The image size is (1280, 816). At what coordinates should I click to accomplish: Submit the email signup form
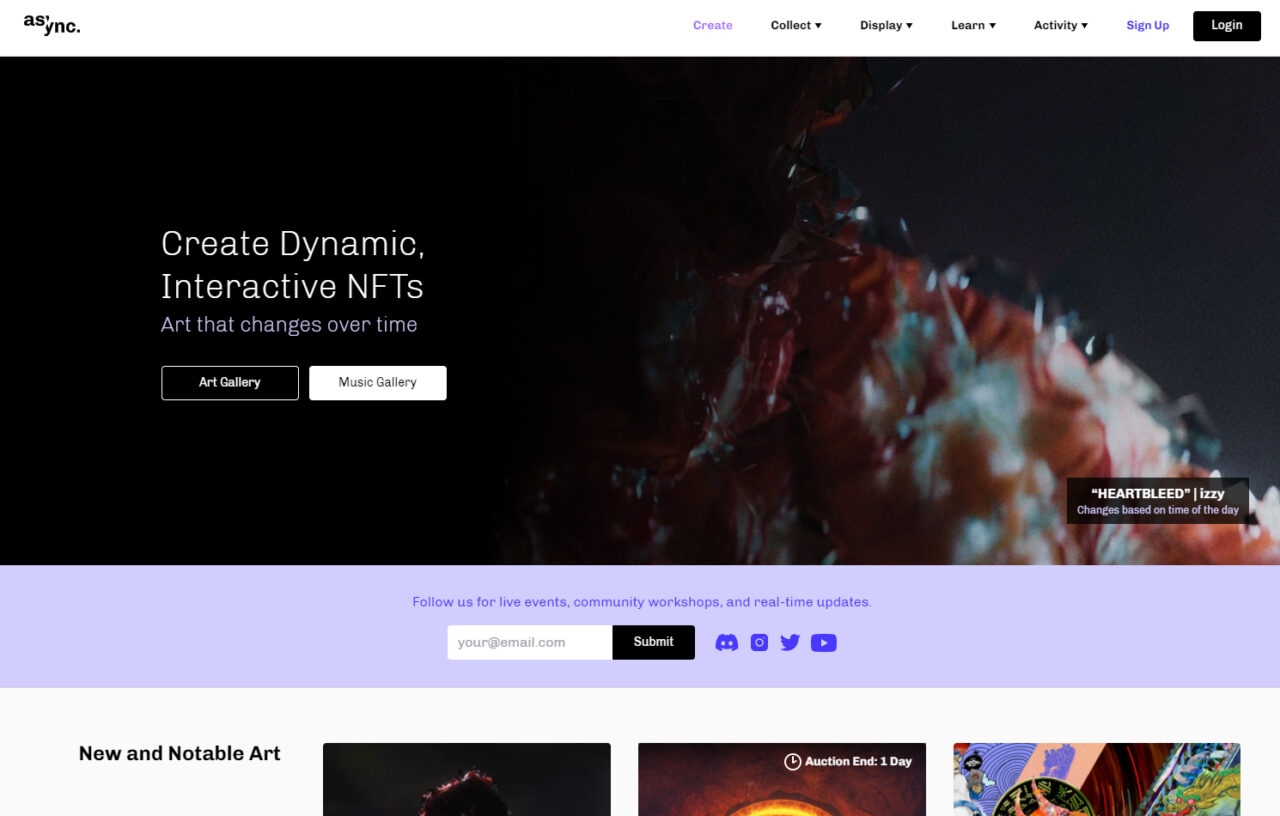[x=653, y=642]
